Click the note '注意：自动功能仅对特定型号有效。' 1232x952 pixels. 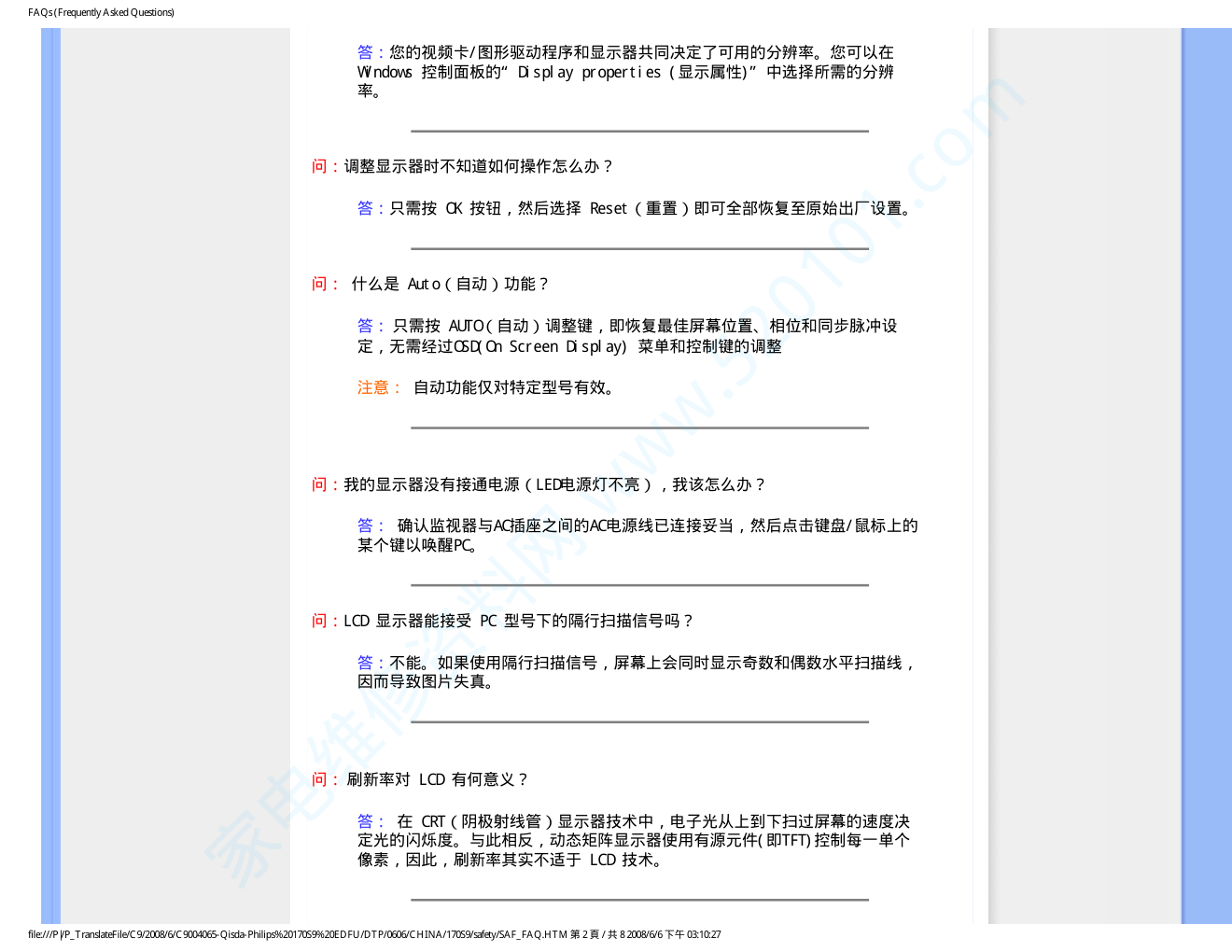click(488, 387)
